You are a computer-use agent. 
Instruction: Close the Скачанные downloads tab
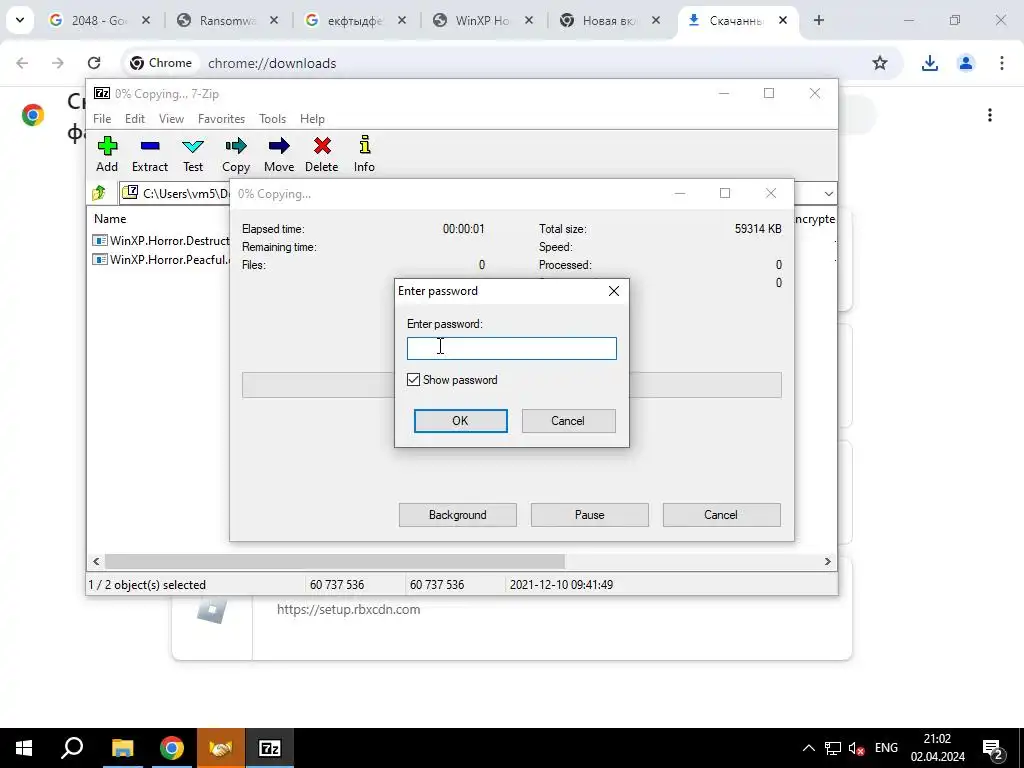[x=782, y=20]
